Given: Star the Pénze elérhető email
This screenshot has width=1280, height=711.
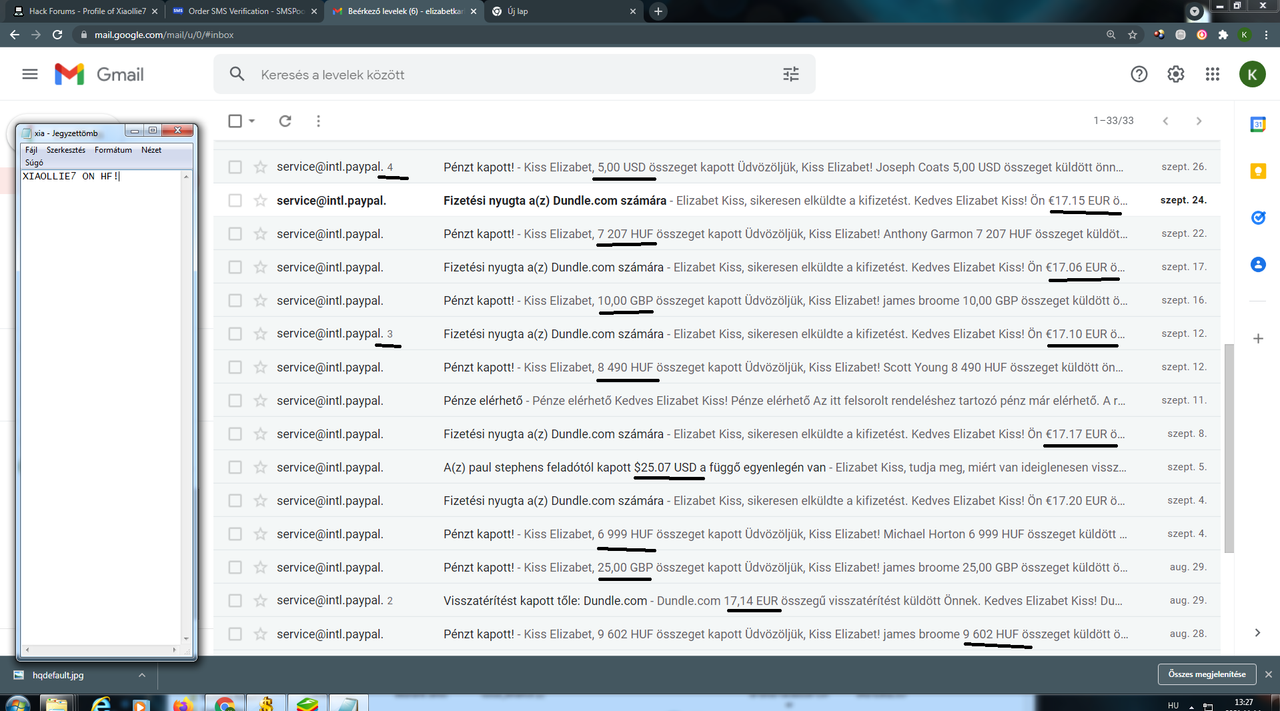Looking at the screenshot, I should (260, 400).
